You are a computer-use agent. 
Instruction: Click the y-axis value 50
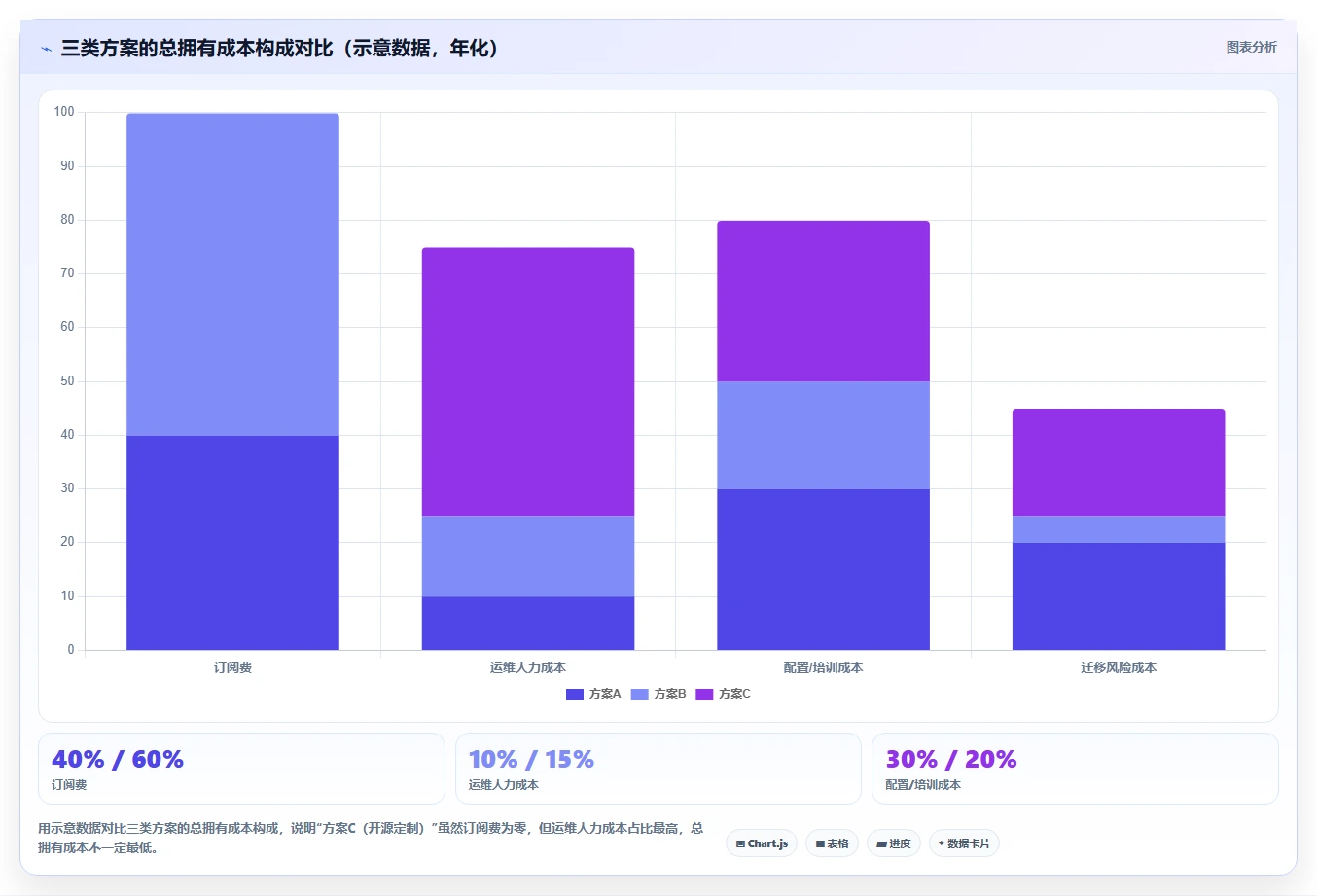(x=67, y=381)
